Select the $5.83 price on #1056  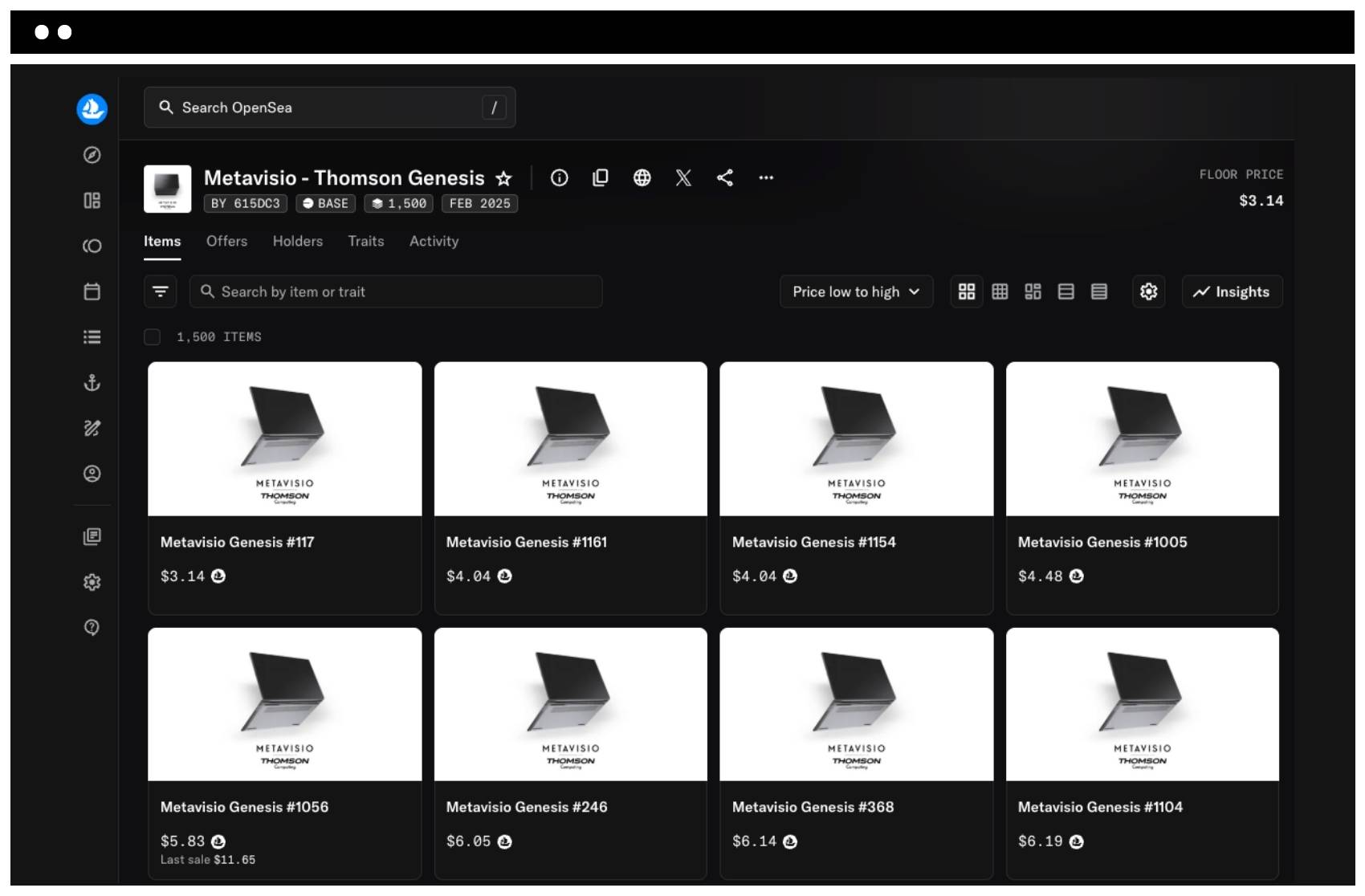(183, 841)
